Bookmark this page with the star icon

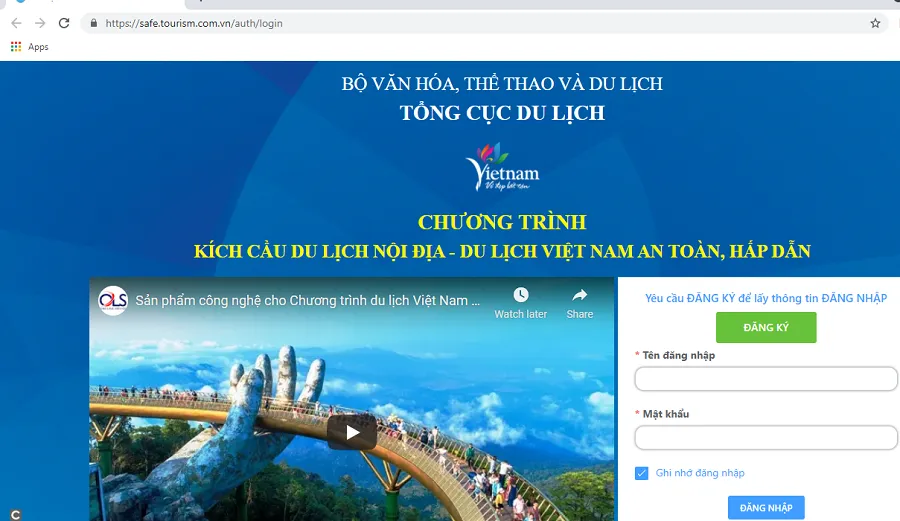pyautogui.click(x=875, y=23)
